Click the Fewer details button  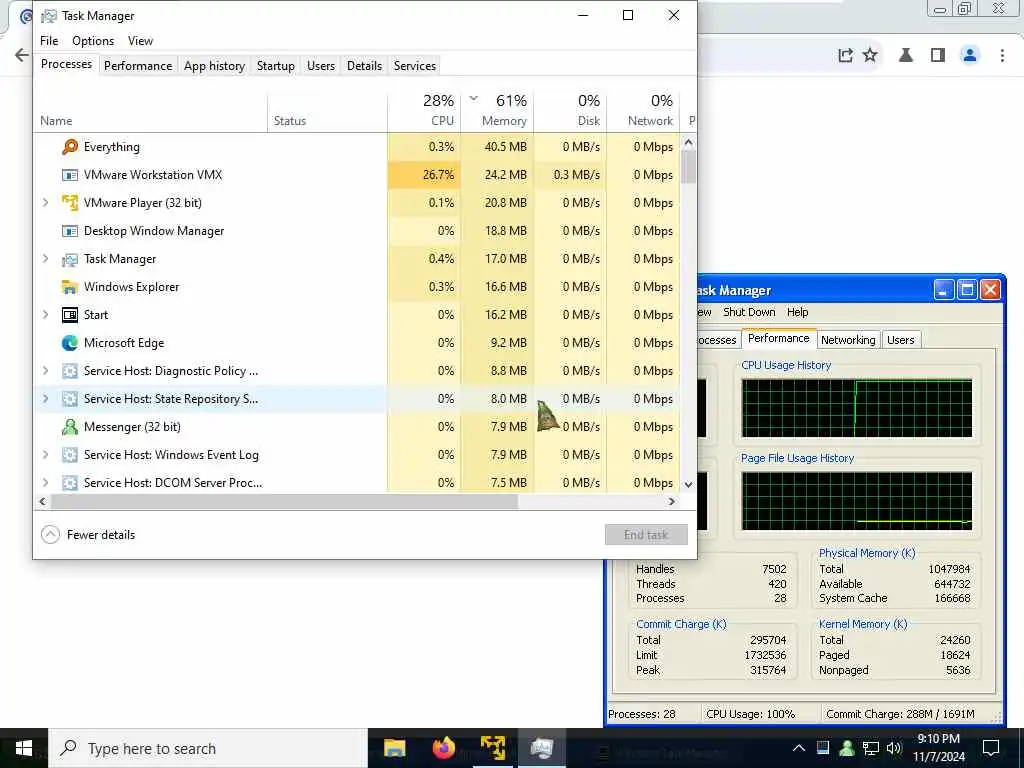[x=88, y=535]
